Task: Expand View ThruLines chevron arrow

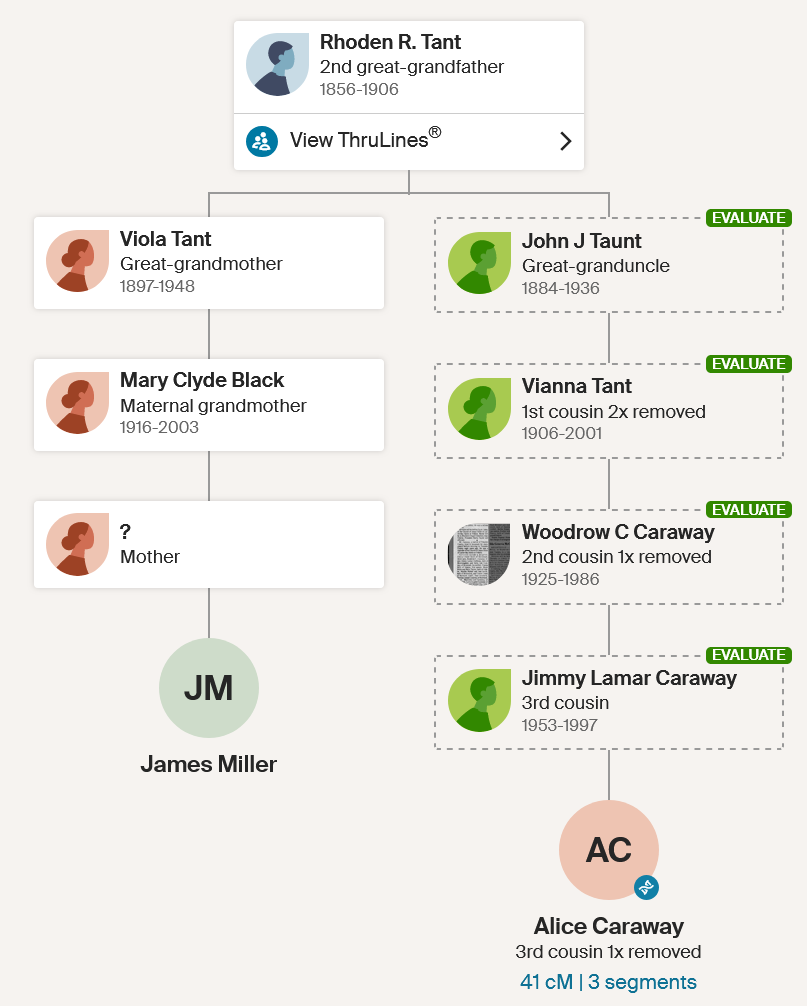Action: (x=565, y=141)
